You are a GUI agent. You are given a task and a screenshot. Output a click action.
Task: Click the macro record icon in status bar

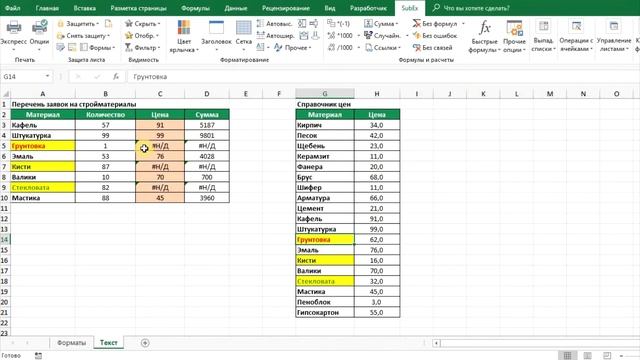point(38,356)
